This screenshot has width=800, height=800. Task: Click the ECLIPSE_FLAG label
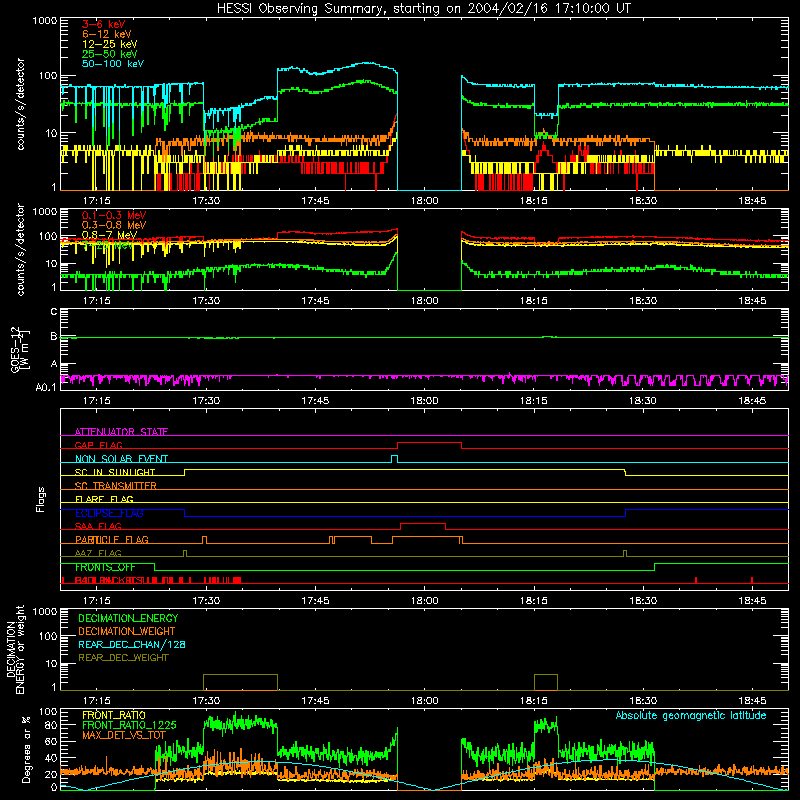(109, 513)
